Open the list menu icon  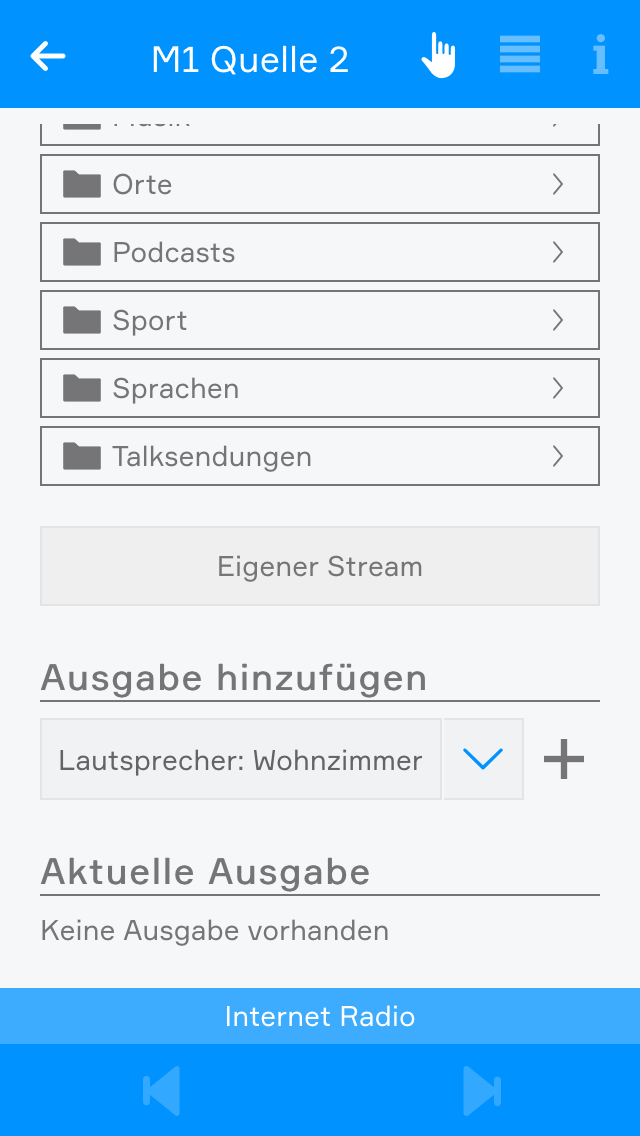520,55
